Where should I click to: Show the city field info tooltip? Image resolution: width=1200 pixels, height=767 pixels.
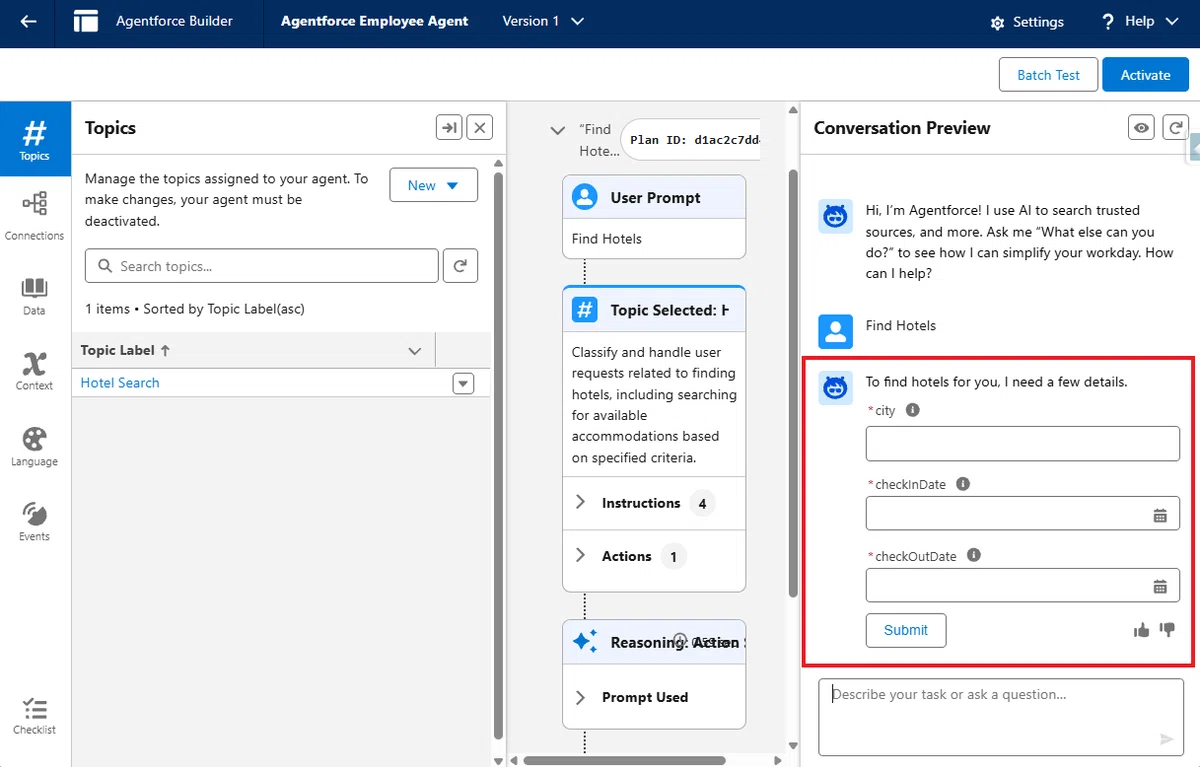point(912,410)
